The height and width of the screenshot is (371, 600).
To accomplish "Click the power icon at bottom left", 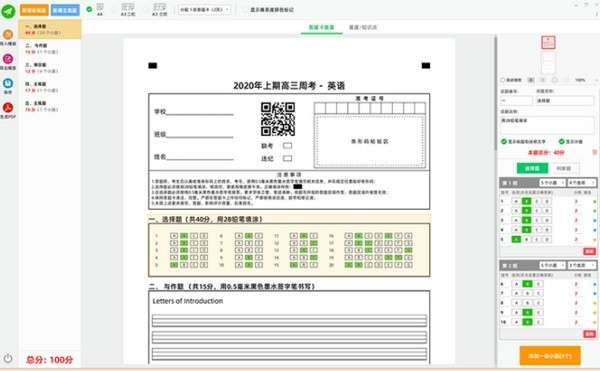I will point(8,358).
